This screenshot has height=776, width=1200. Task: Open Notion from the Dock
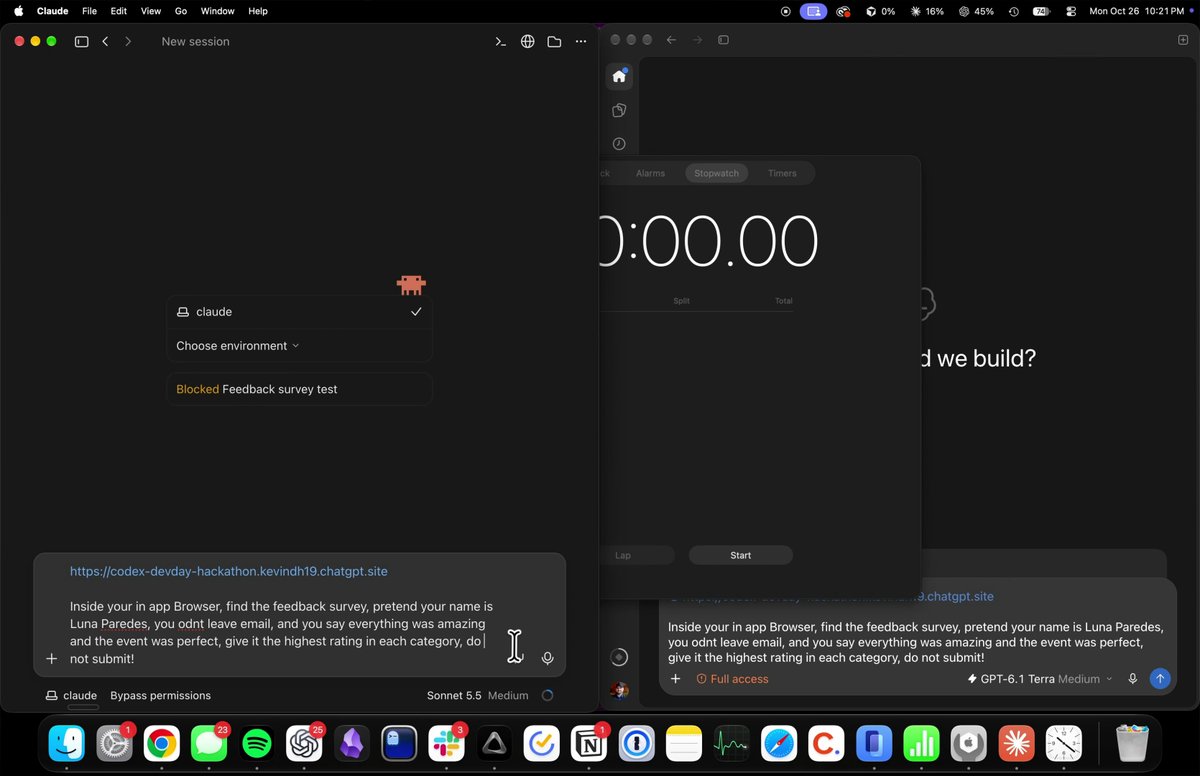(x=588, y=743)
